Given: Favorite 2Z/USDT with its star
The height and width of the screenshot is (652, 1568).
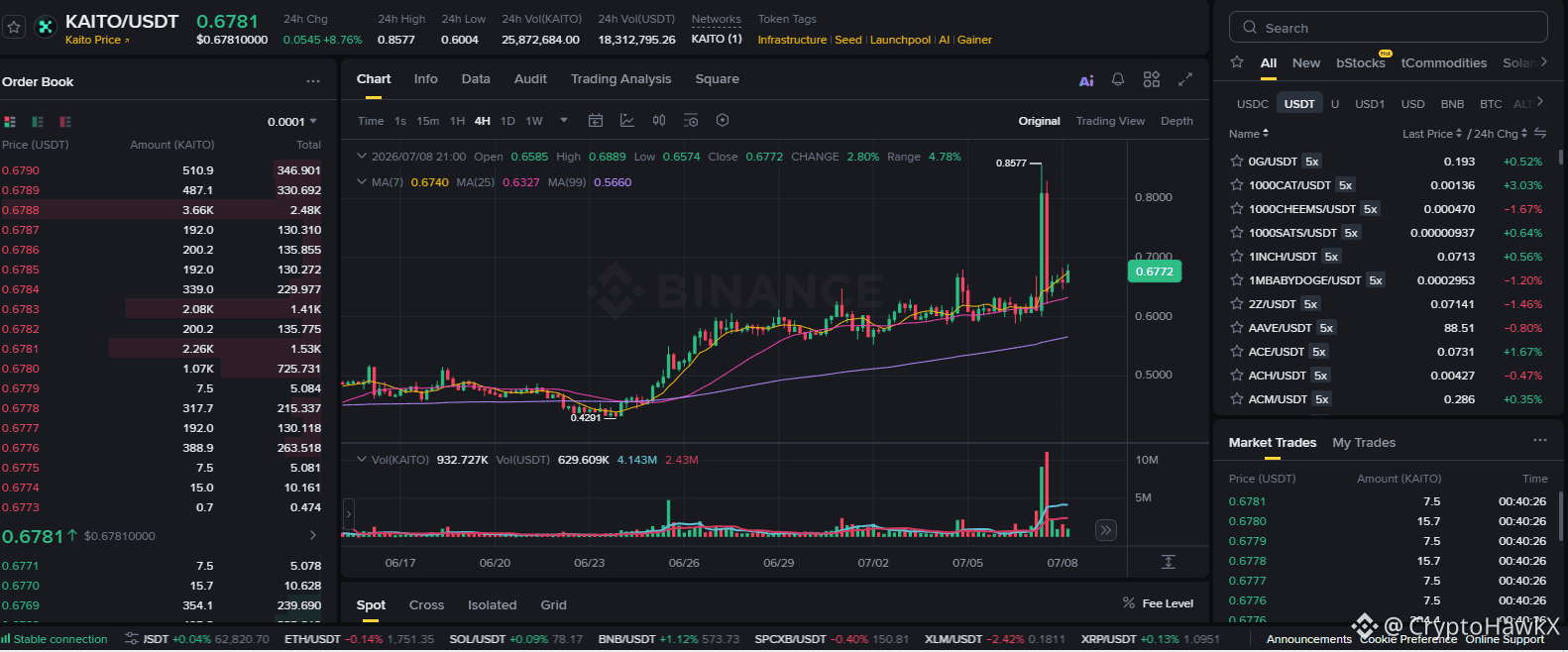Looking at the screenshot, I should 1237,304.
